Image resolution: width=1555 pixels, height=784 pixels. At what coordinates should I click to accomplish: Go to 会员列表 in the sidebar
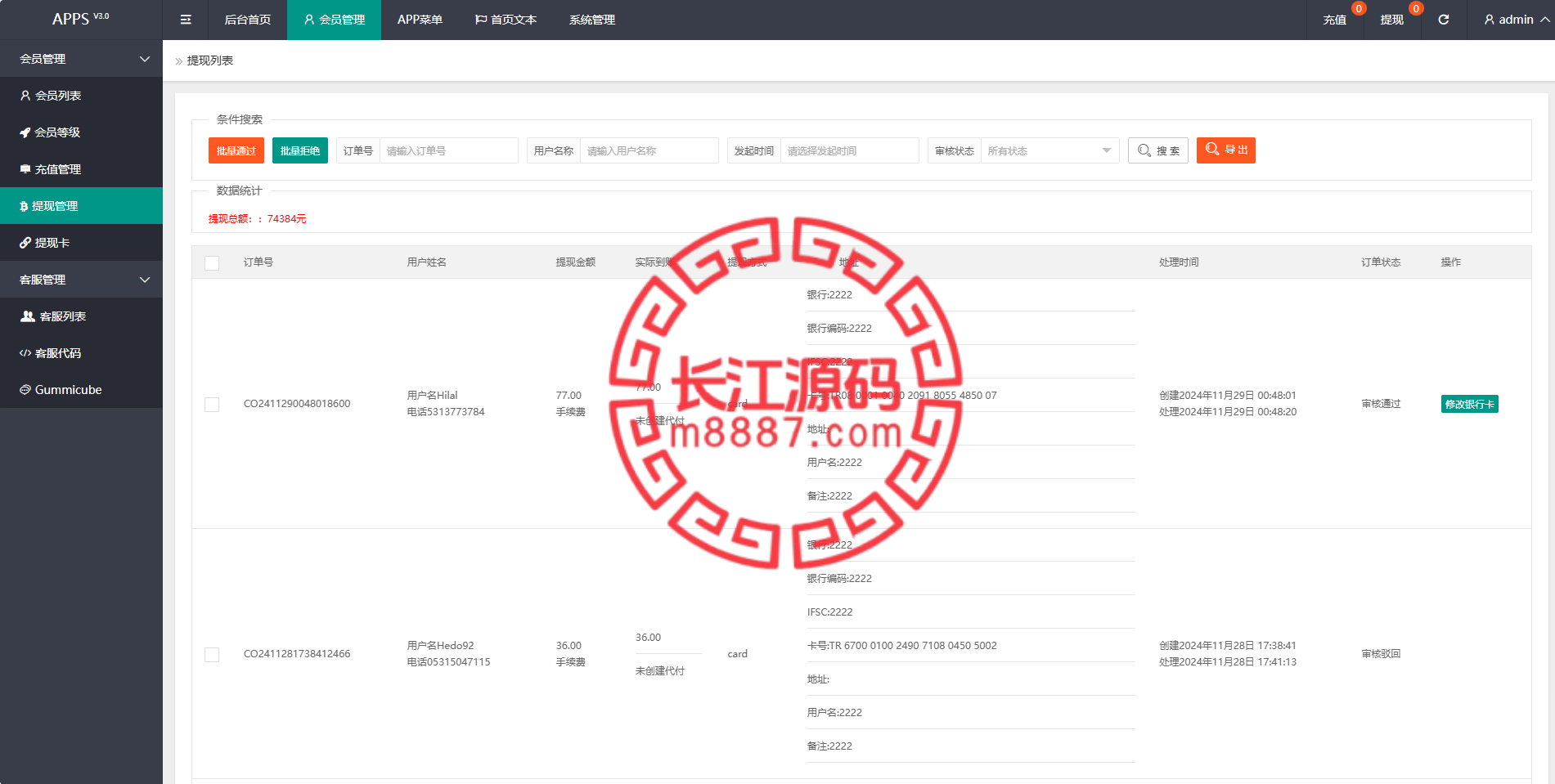click(x=81, y=96)
